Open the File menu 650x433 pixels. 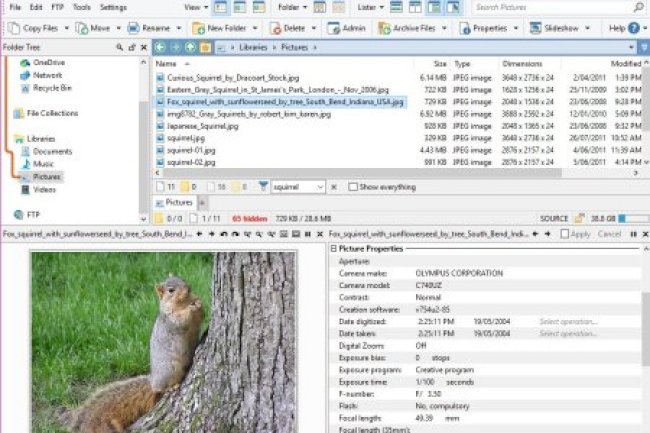pyautogui.click(x=15, y=7)
